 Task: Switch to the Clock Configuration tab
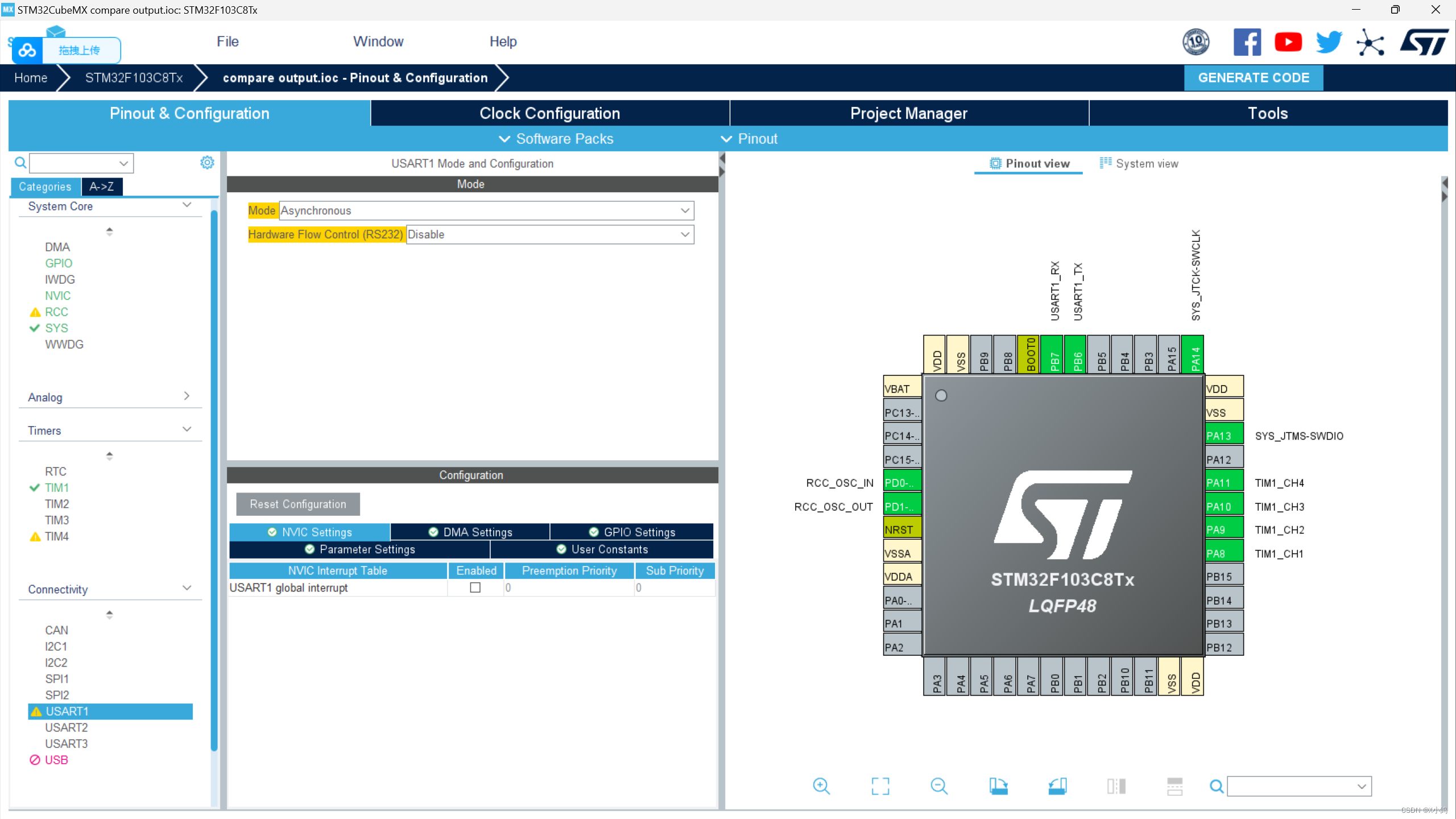pyautogui.click(x=549, y=113)
